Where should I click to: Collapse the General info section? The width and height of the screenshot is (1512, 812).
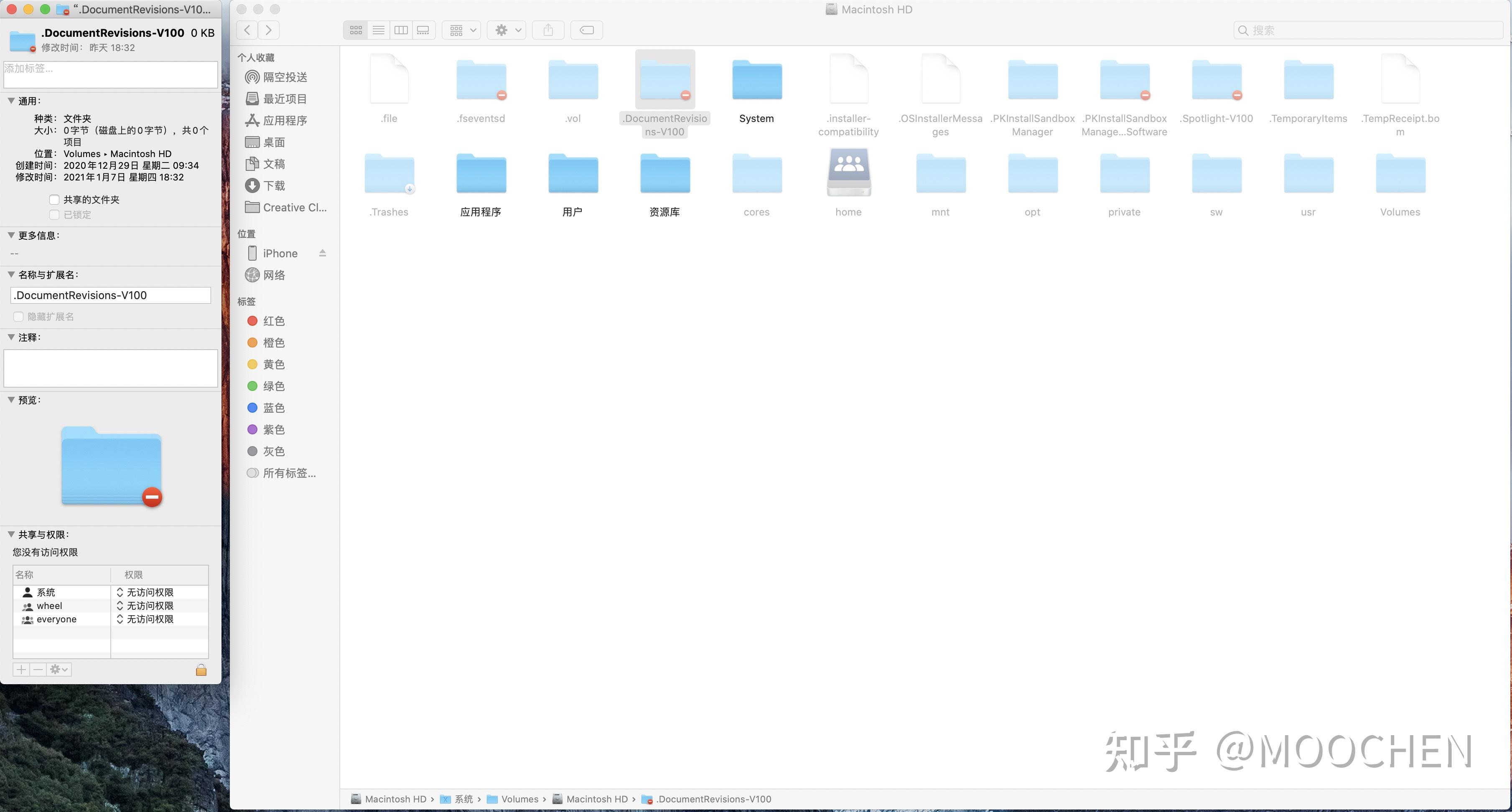pos(11,101)
